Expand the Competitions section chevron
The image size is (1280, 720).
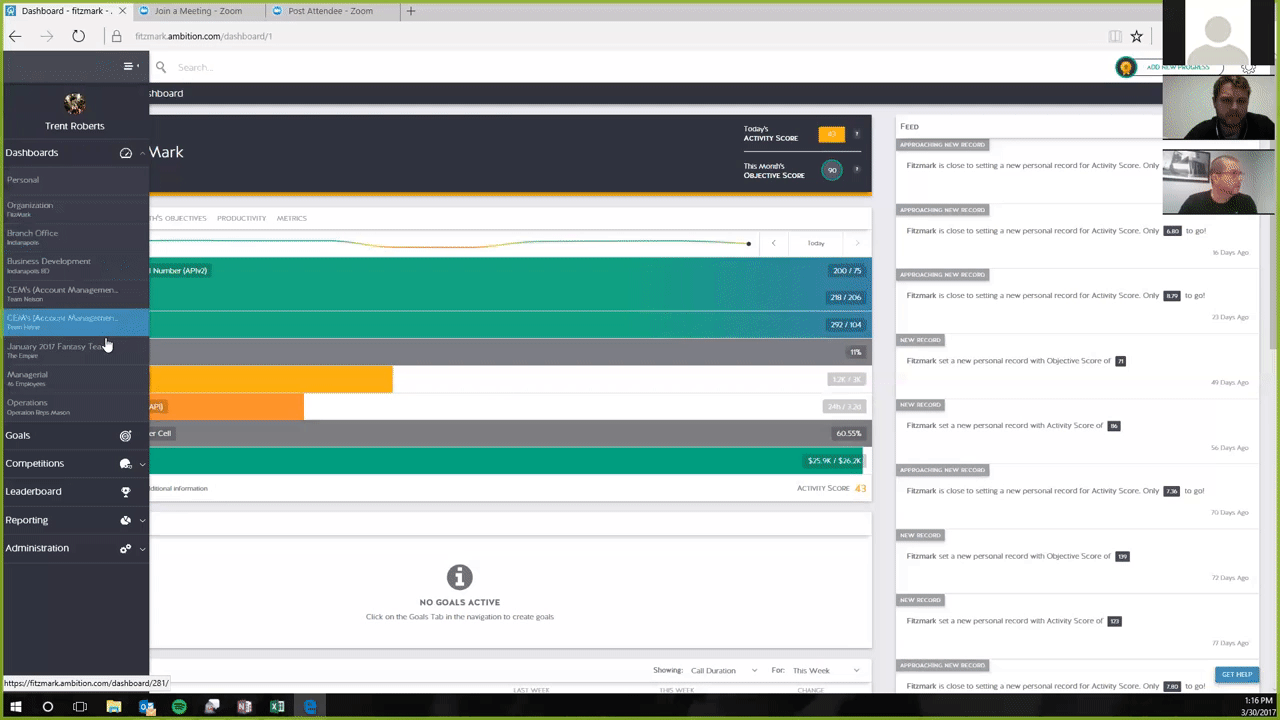[142, 464]
